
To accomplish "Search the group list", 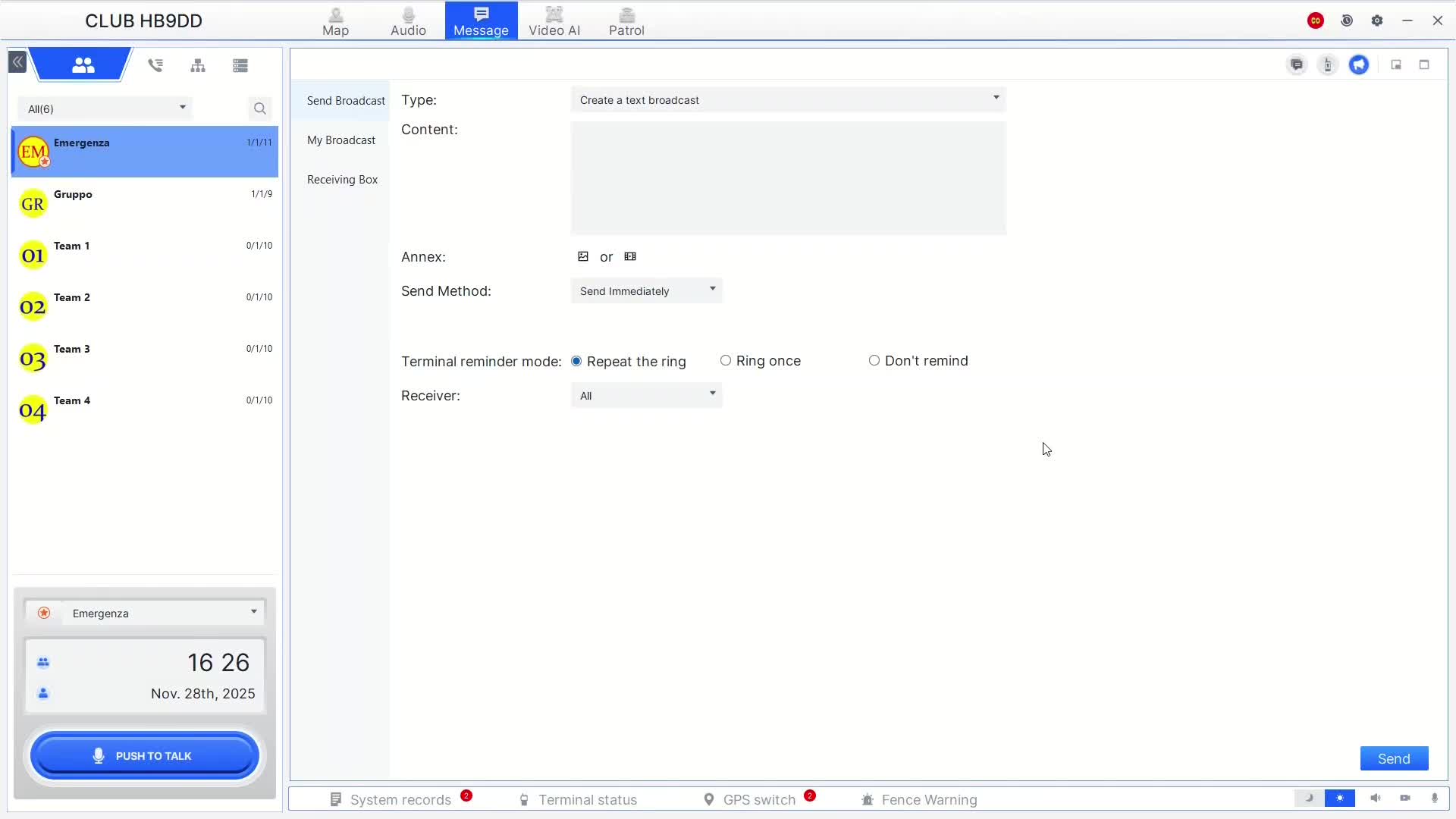I will (259, 108).
